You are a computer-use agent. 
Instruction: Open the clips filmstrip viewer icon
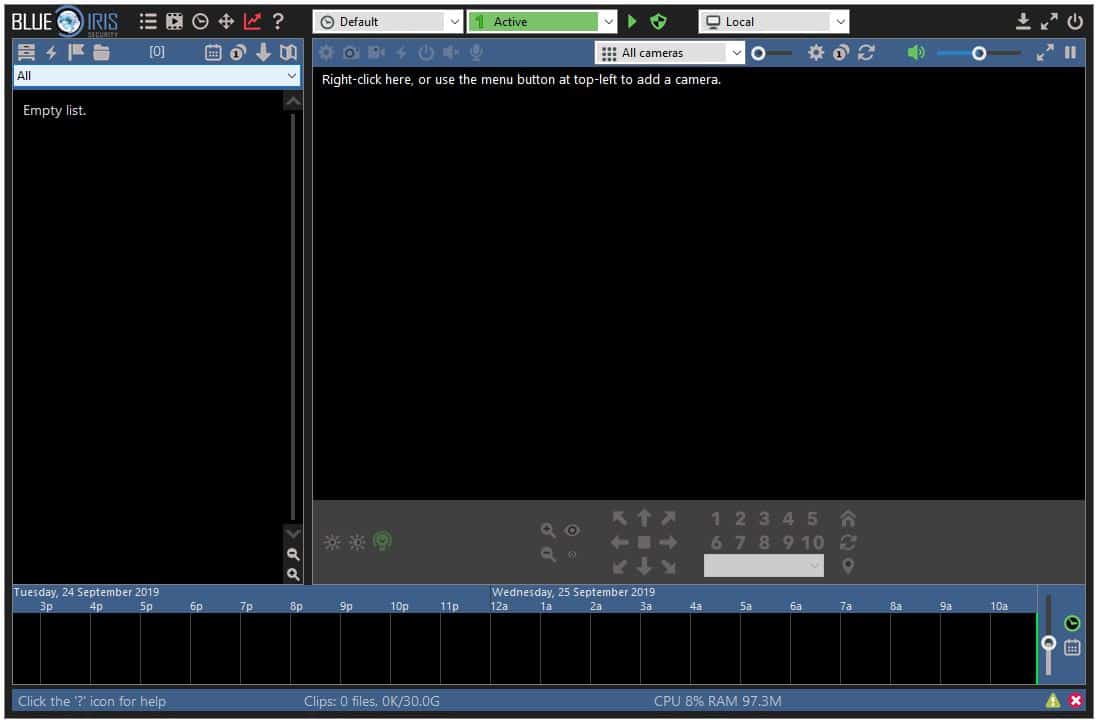(x=174, y=21)
